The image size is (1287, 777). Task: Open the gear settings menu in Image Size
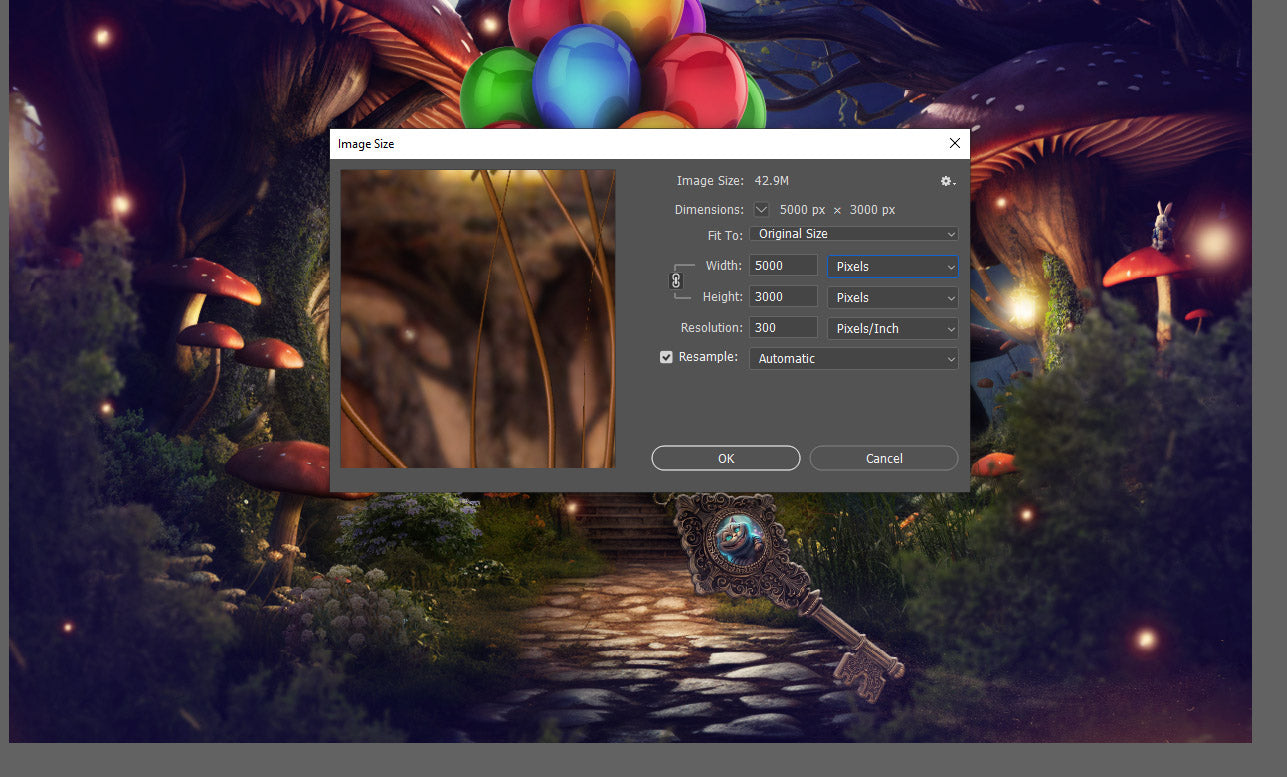point(947,181)
